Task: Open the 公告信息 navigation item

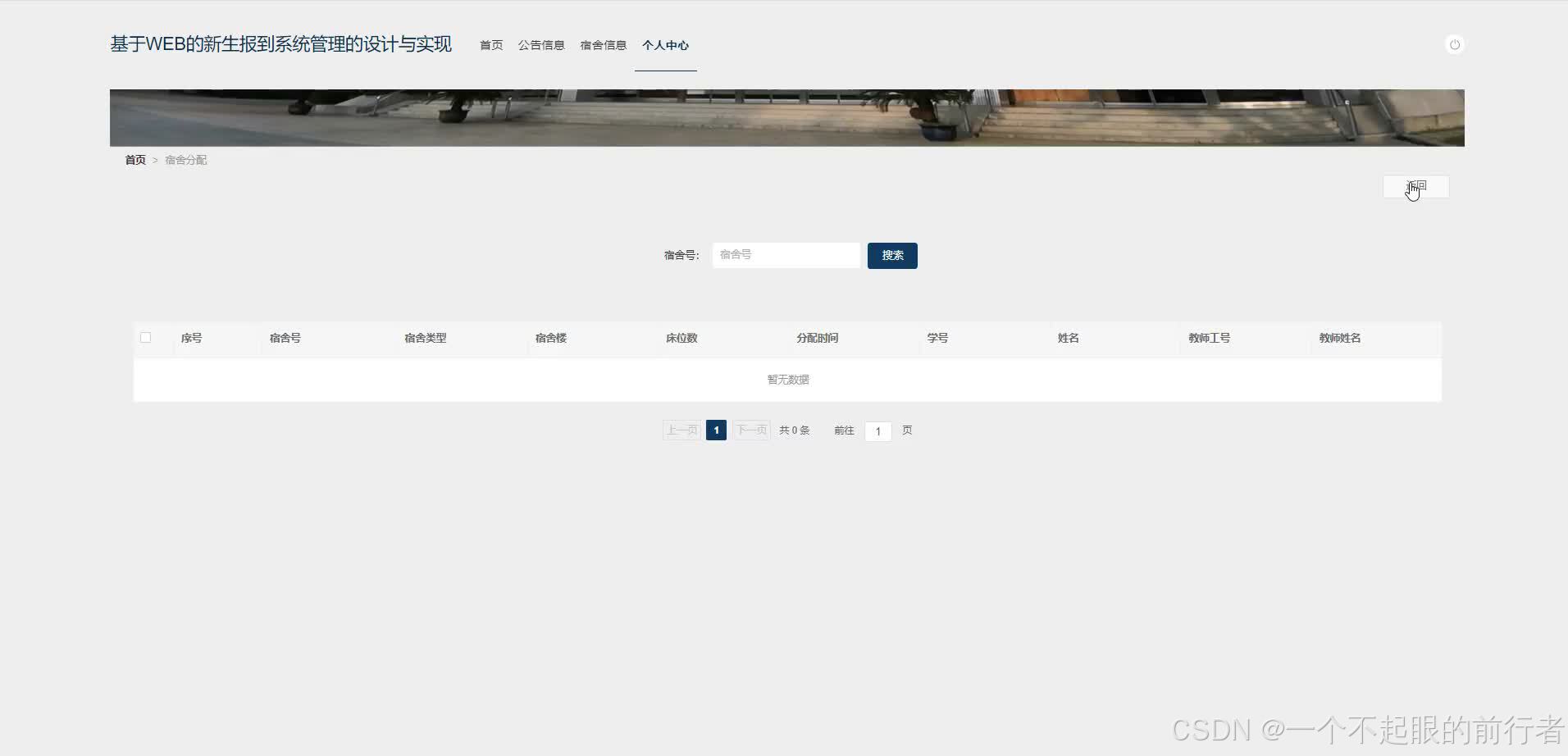Action: pos(541,45)
